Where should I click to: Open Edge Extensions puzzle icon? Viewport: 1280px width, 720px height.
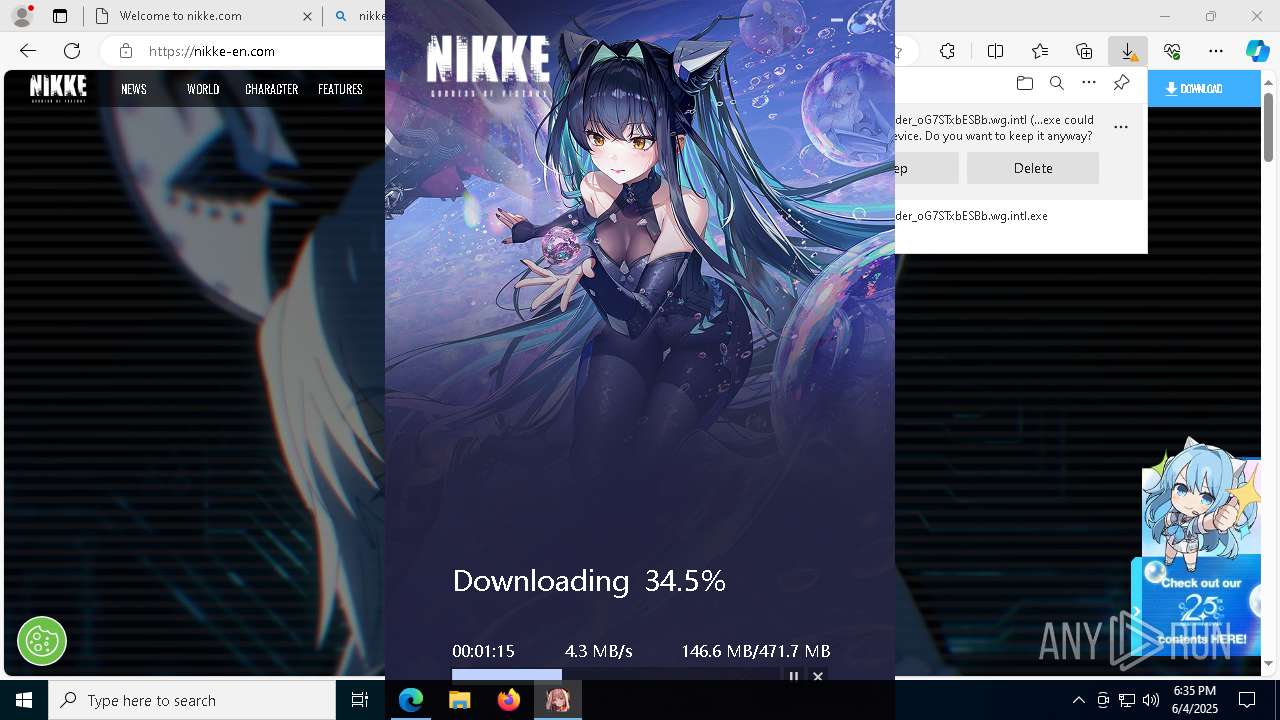(947, 51)
